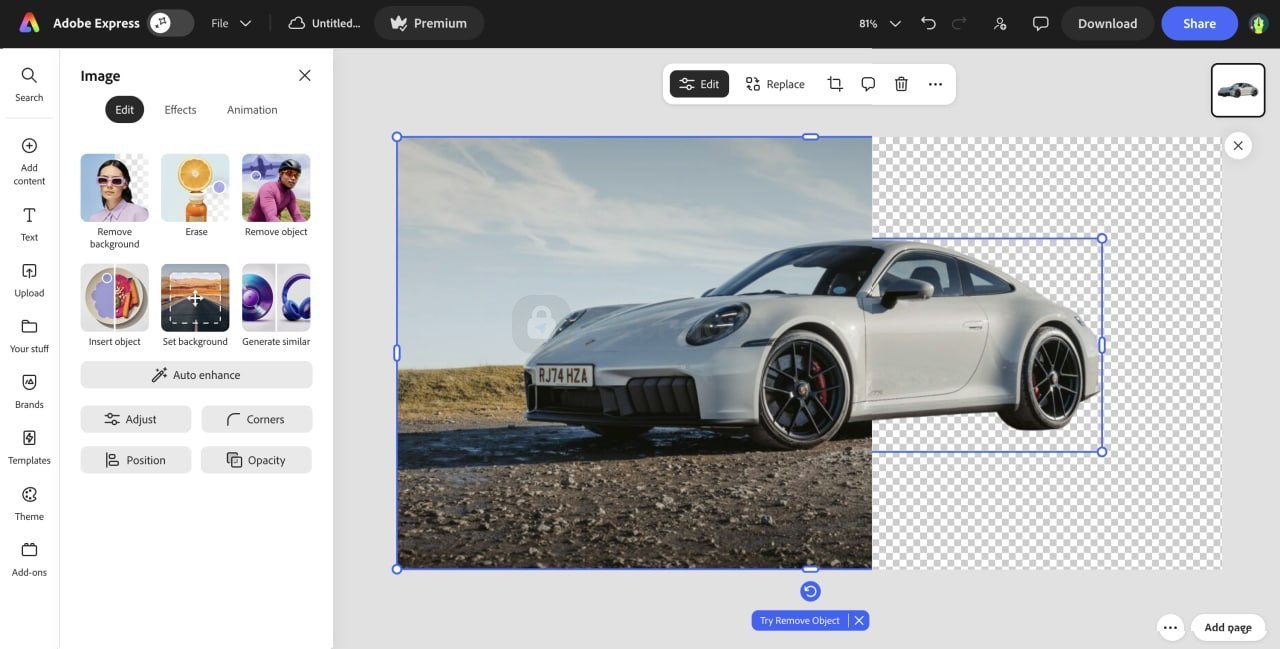Dismiss the Try Remove Object tip

[x=859, y=621]
